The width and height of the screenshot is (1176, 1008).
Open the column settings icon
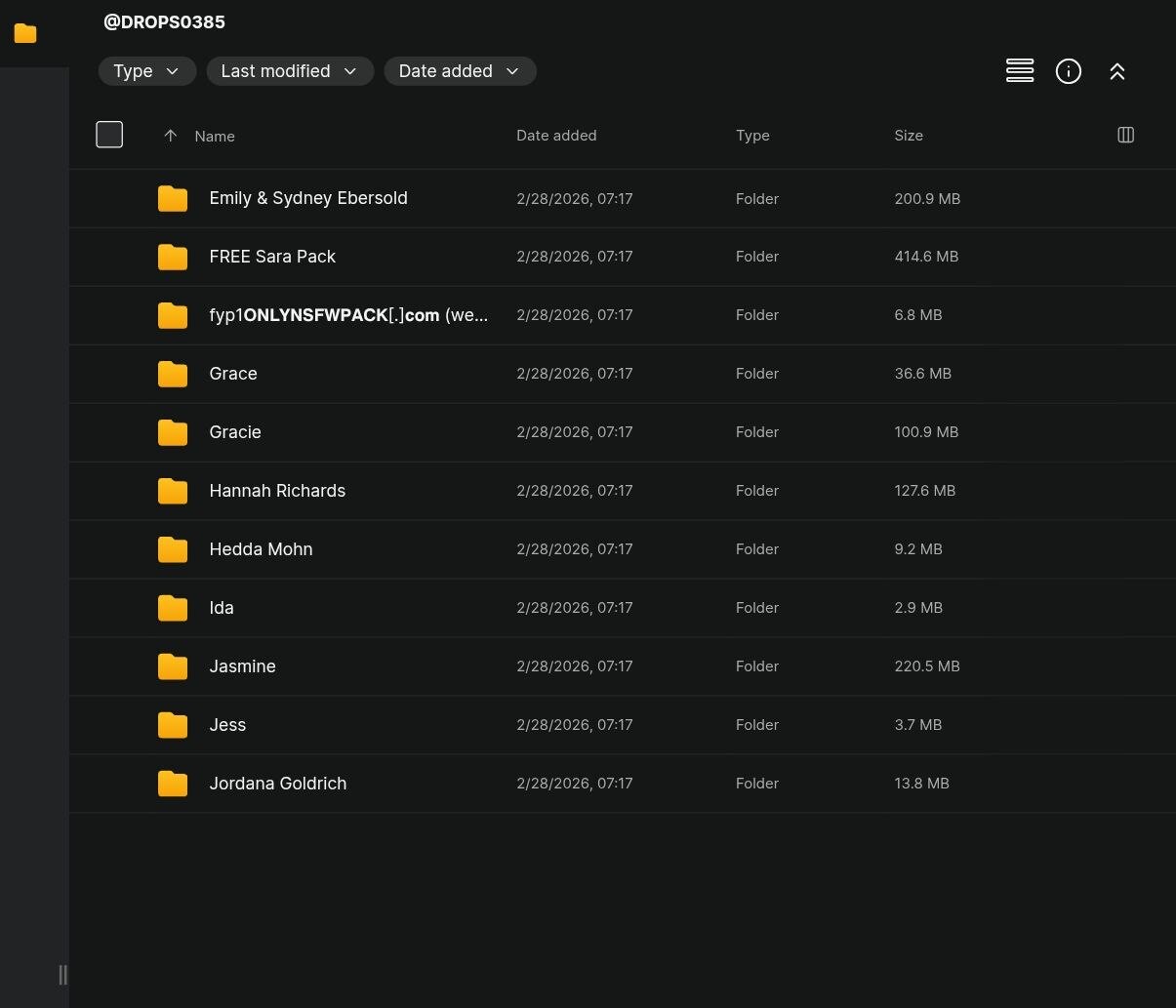coord(1124,135)
